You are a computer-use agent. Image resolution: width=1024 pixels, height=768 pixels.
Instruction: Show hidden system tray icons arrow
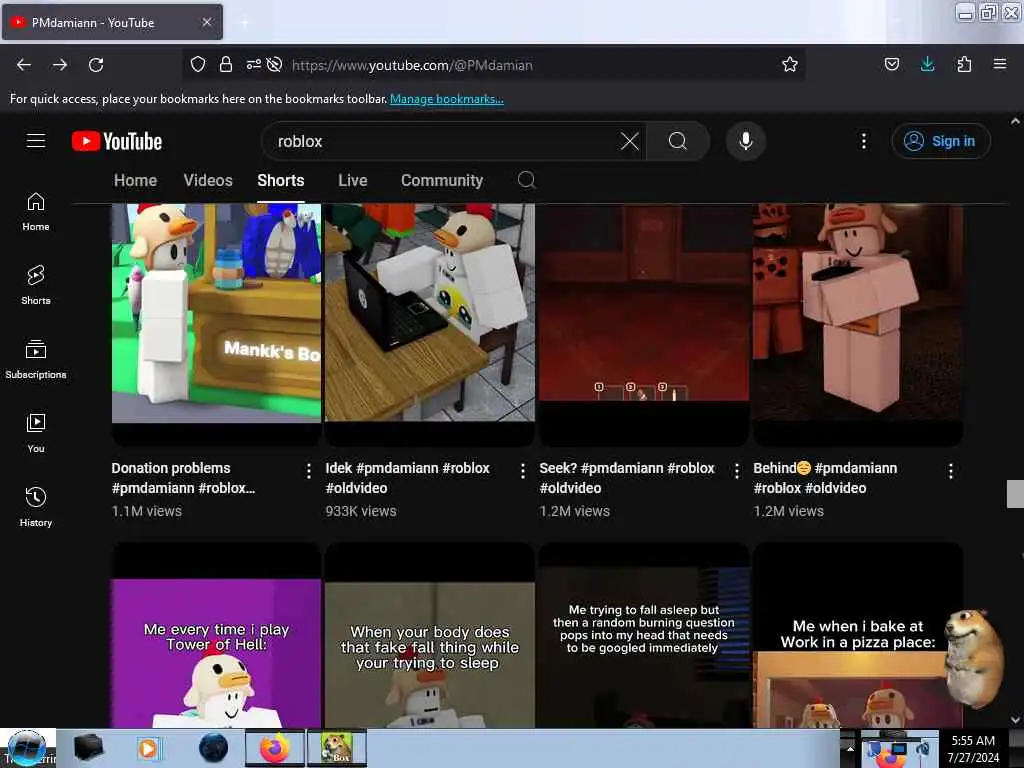click(850, 748)
